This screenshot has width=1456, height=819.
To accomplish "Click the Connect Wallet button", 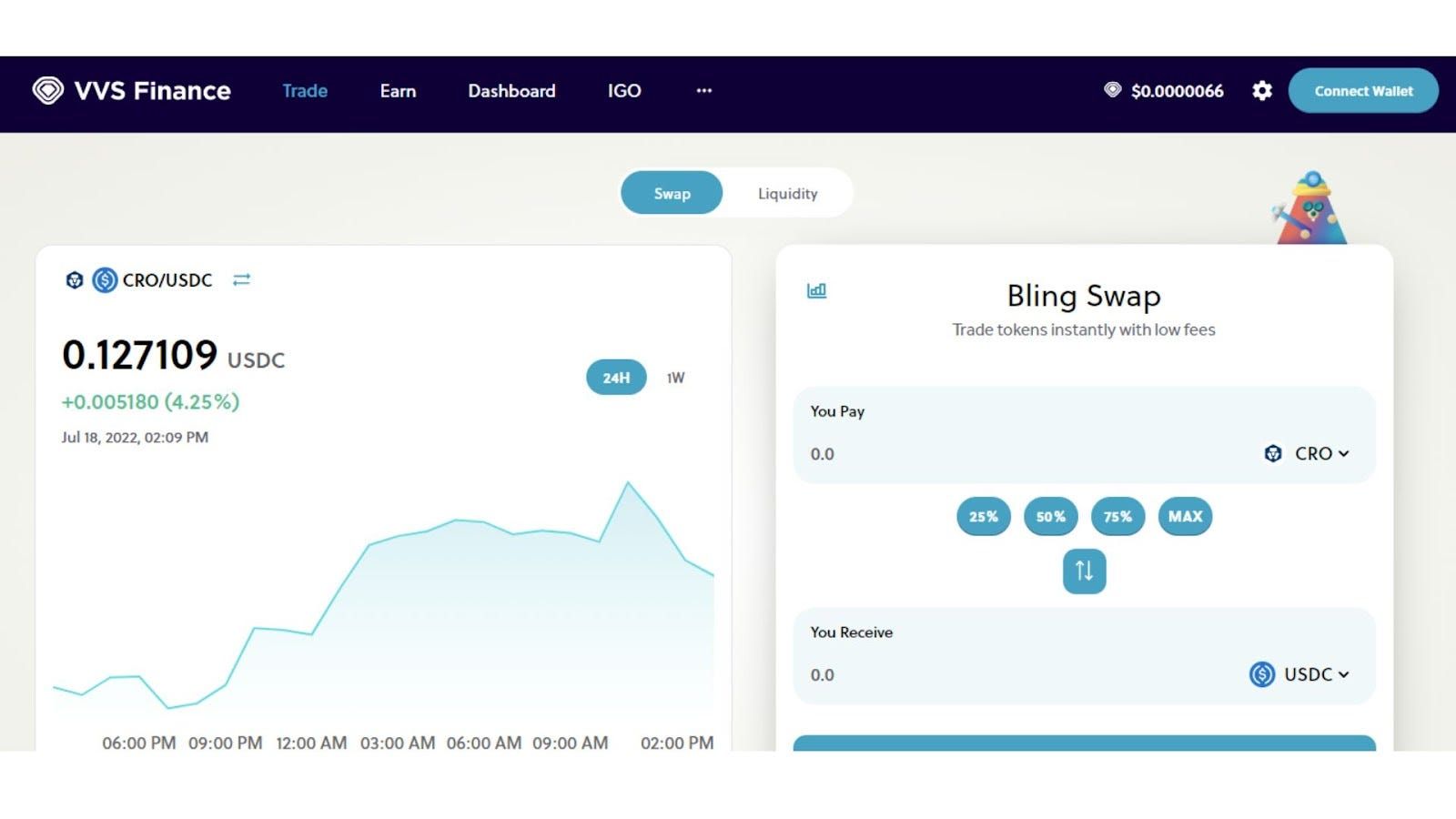I will [x=1363, y=91].
